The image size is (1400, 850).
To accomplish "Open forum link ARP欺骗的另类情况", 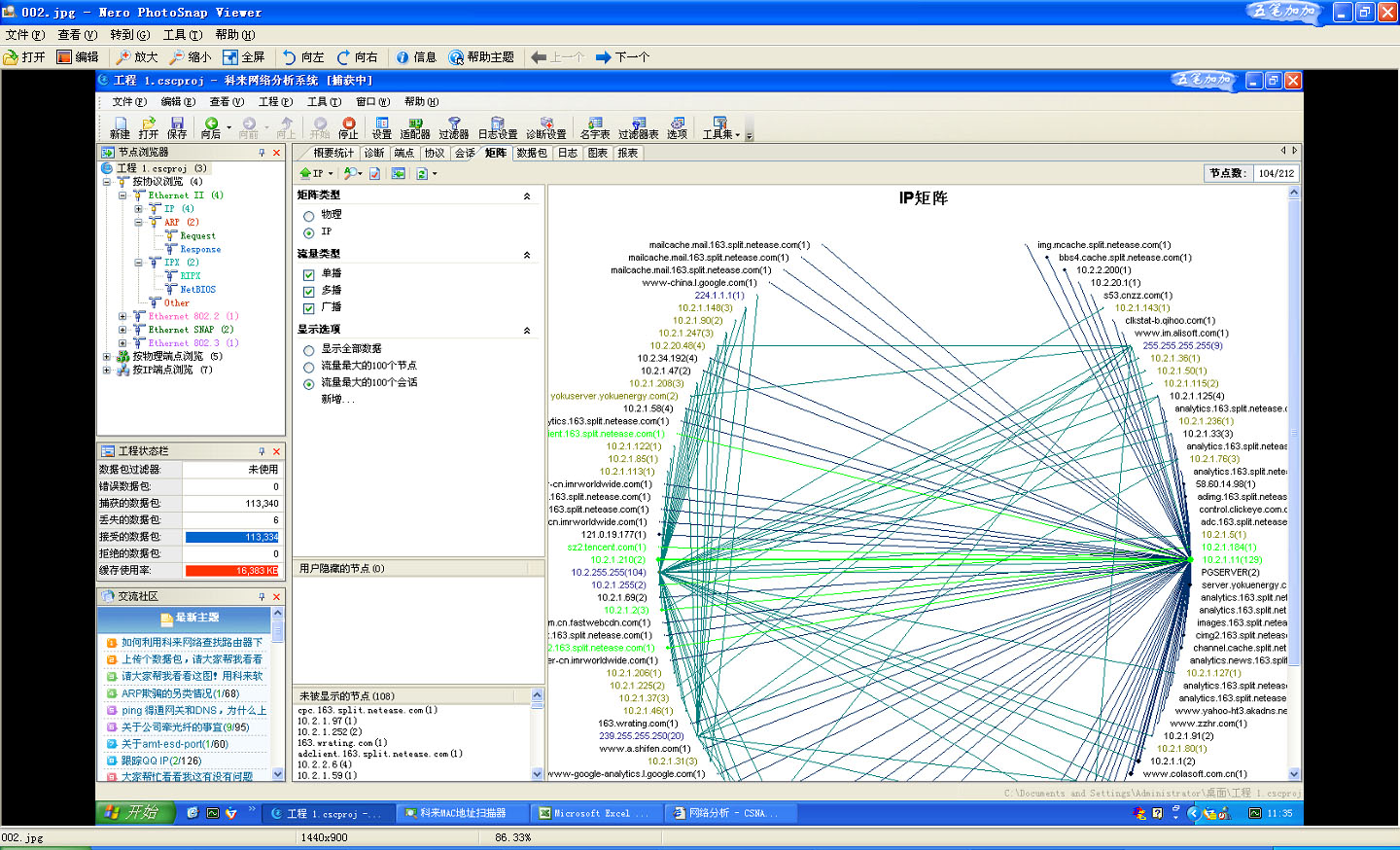I will tap(180, 693).
